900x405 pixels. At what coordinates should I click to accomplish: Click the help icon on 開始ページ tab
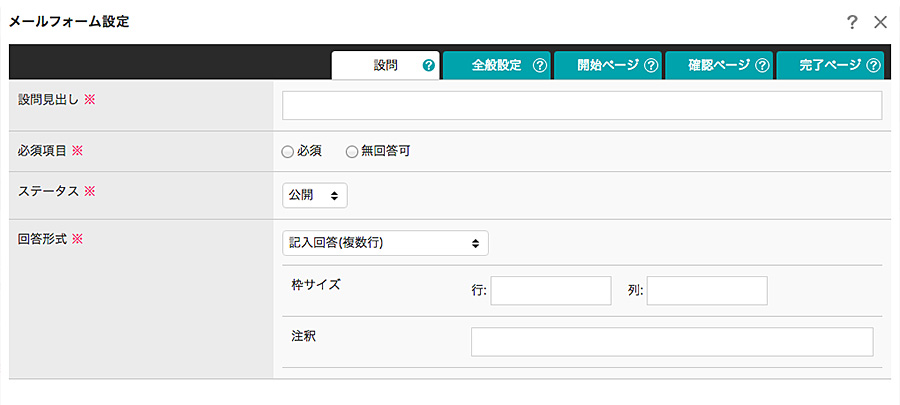click(650, 65)
